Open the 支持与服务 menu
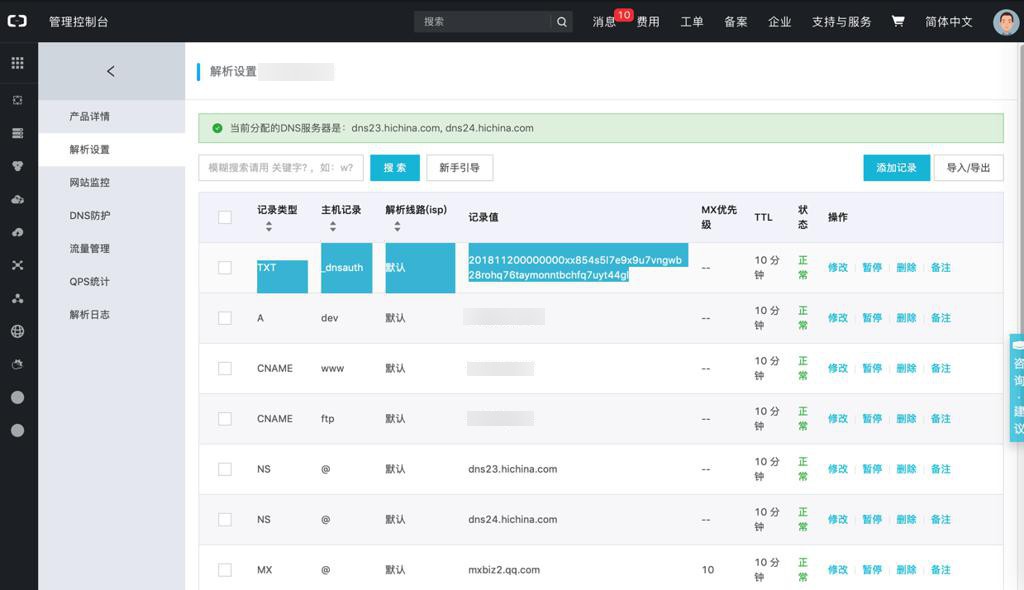Image resolution: width=1024 pixels, height=590 pixels. pos(841,22)
